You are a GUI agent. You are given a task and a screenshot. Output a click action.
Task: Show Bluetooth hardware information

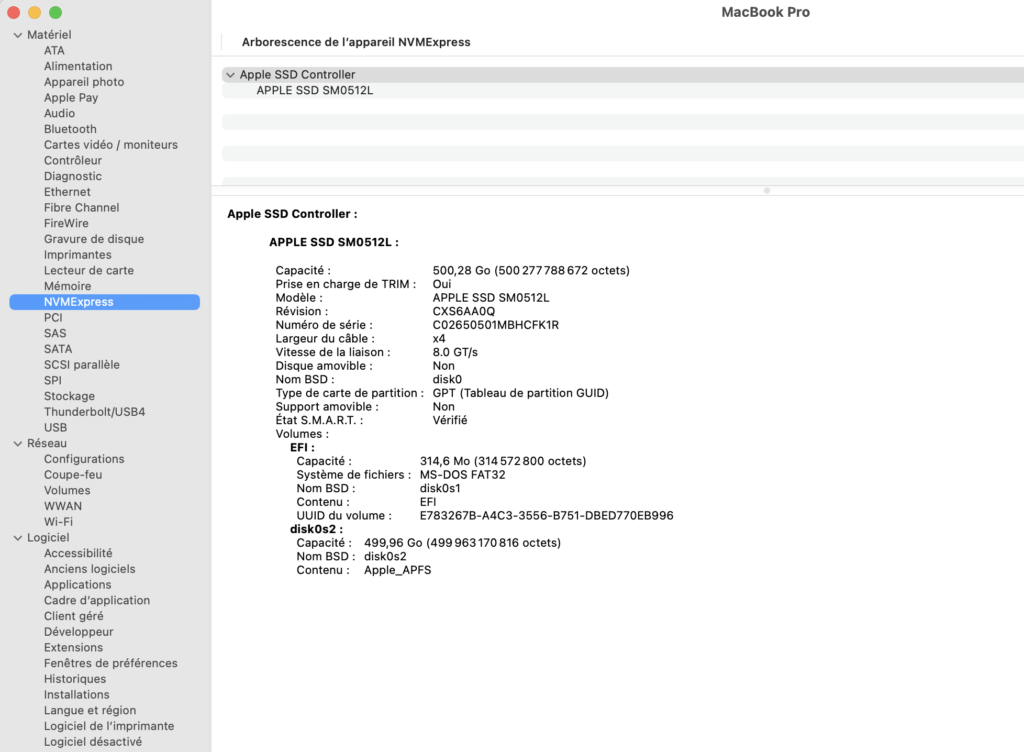click(x=70, y=129)
